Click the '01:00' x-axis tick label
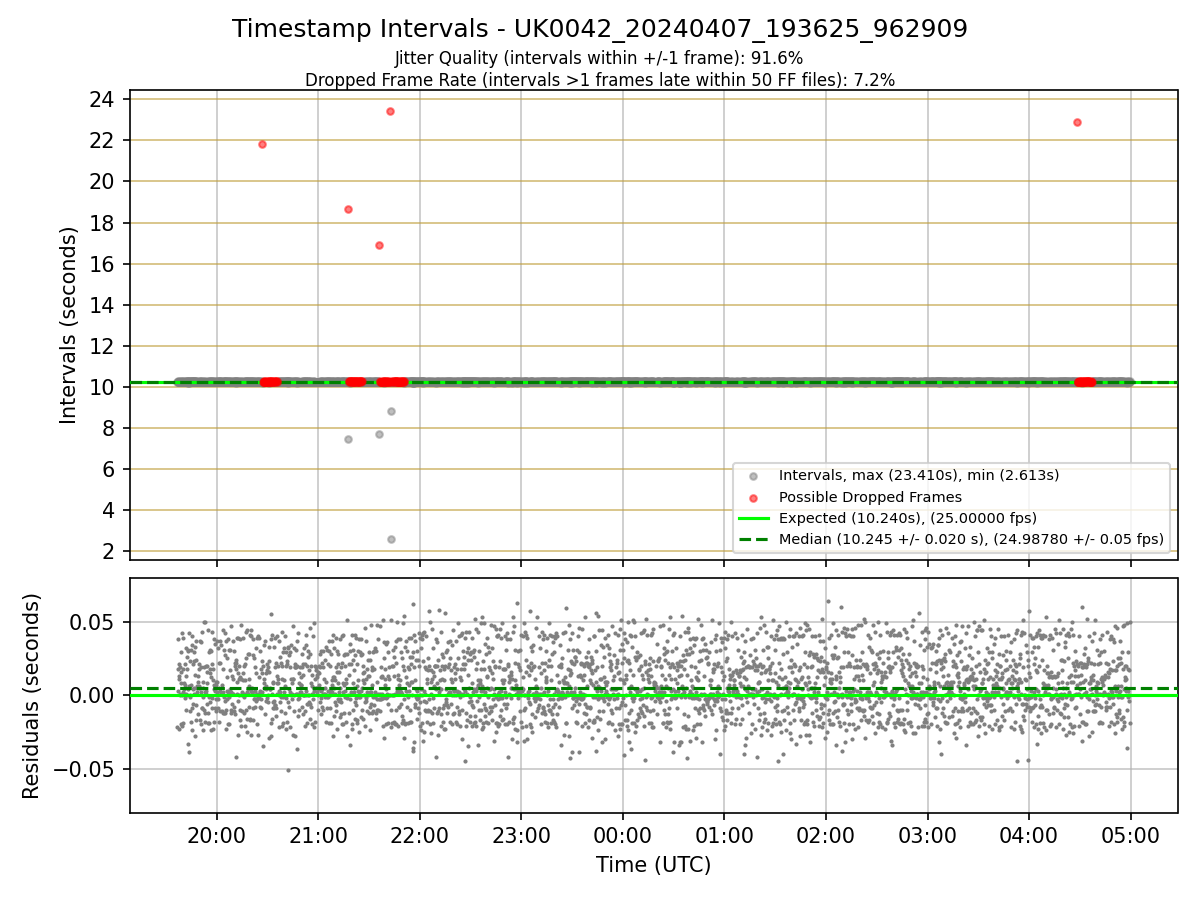This screenshot has width=1200, height=900. [x=724, y=835]
